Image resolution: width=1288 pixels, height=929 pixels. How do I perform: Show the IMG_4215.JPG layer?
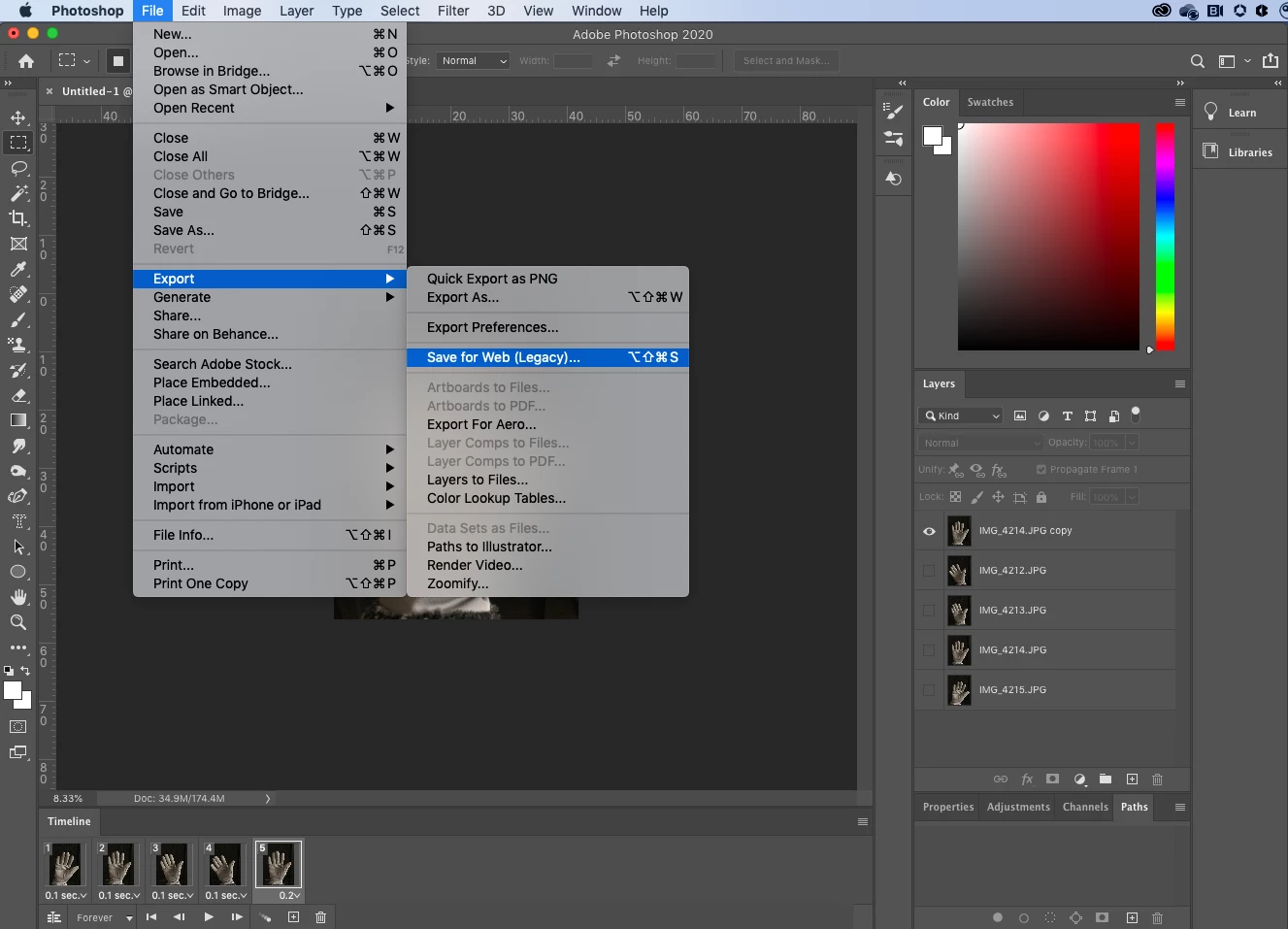pyautogui.click(x=929, y=690)
